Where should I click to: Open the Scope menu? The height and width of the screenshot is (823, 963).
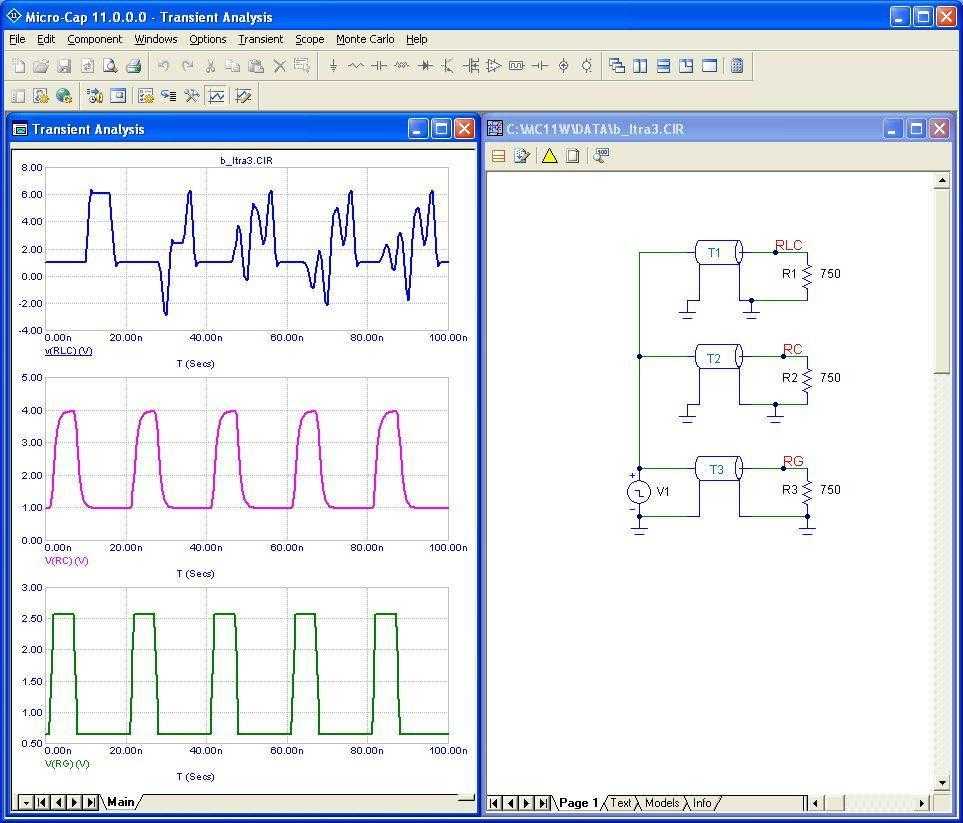click(309, 39)
